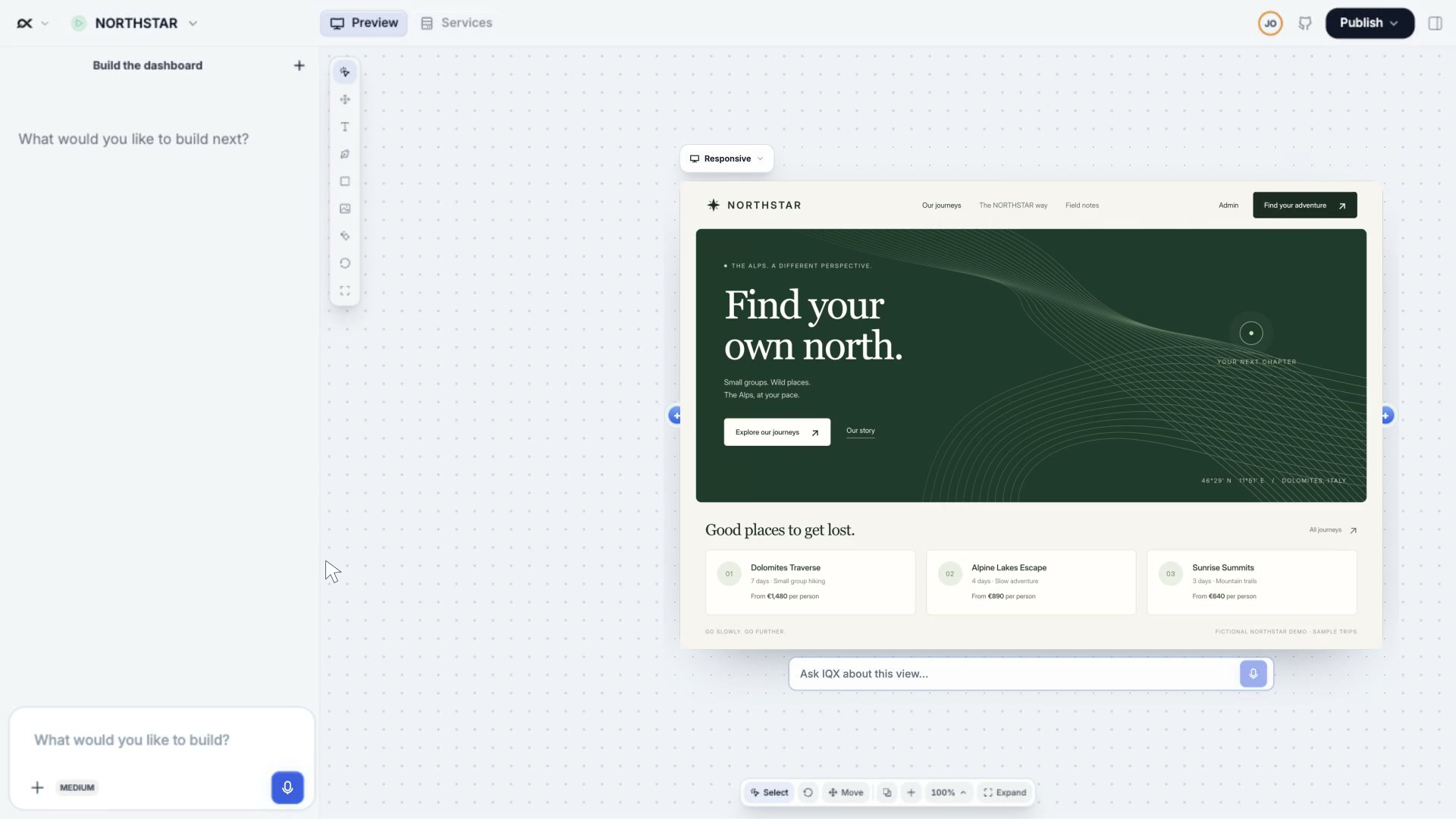The width and height of the screenshot is (1456, 819).
Task: Change the MEDIUM model setting
Action: pos(77,787)
